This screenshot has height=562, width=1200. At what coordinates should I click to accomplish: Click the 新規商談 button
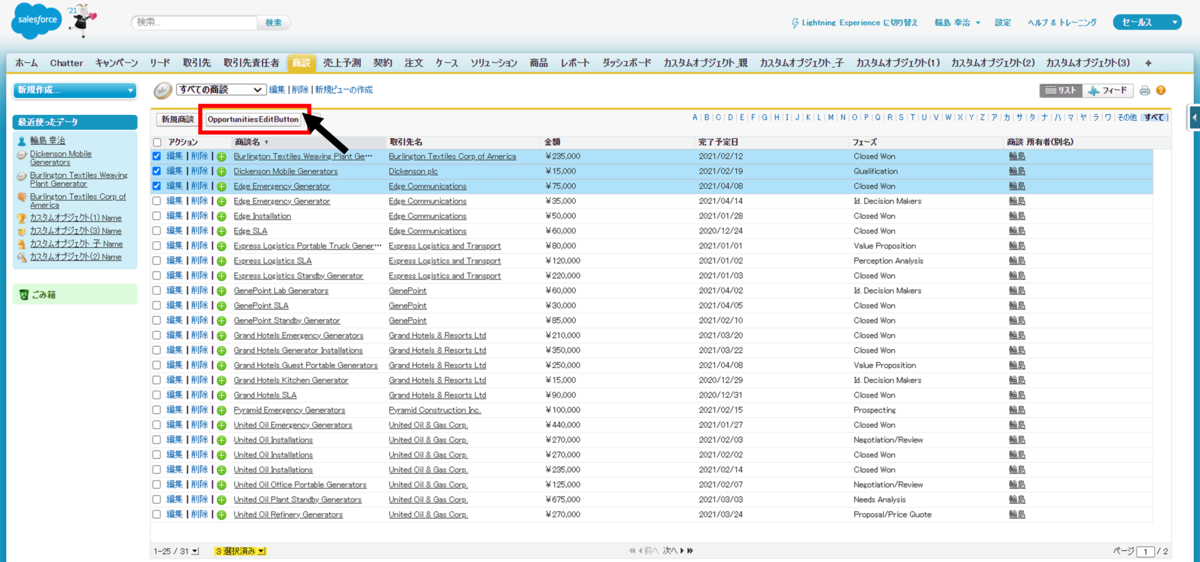[178, 119]
